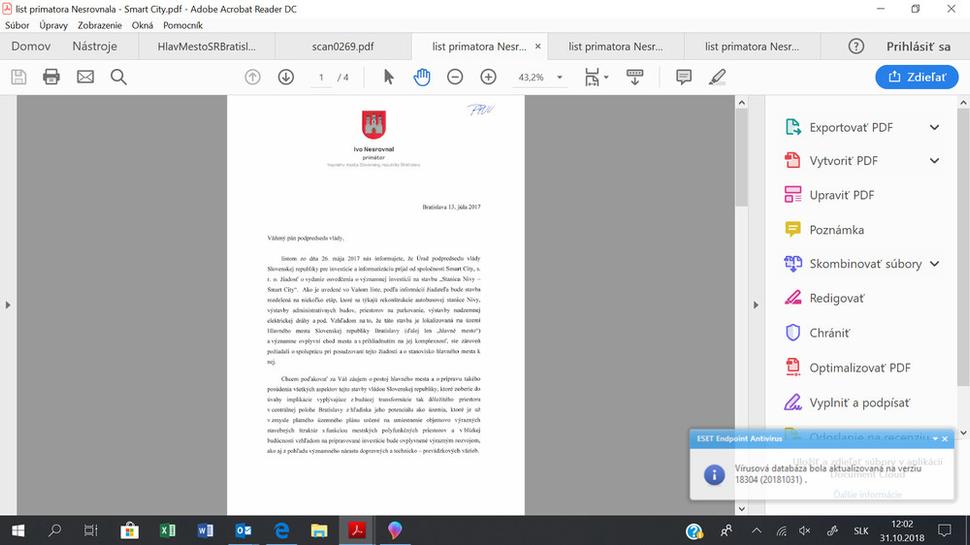Open the help question mark
970x545 pixels.
[x=856, y=46]
